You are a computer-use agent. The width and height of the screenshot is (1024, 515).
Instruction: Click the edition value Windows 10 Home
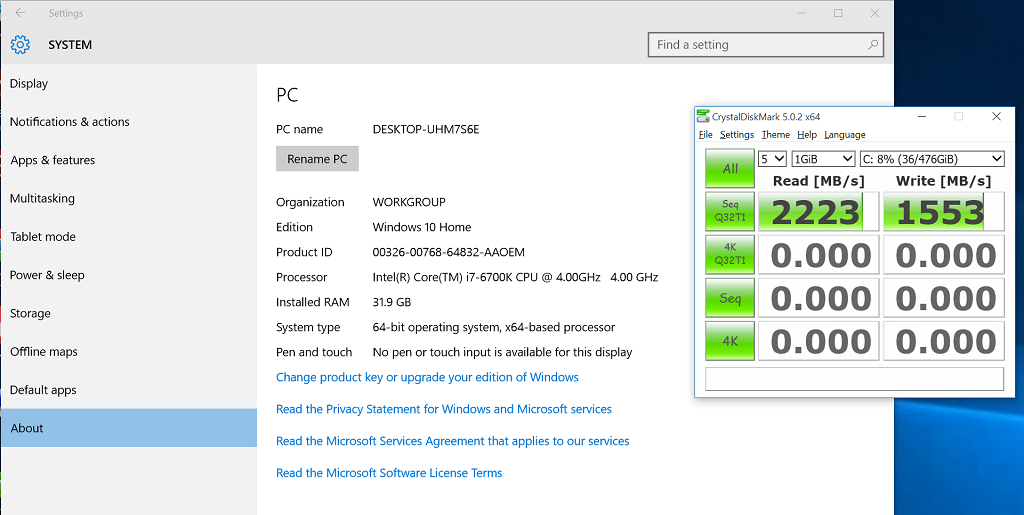[422, 227]
